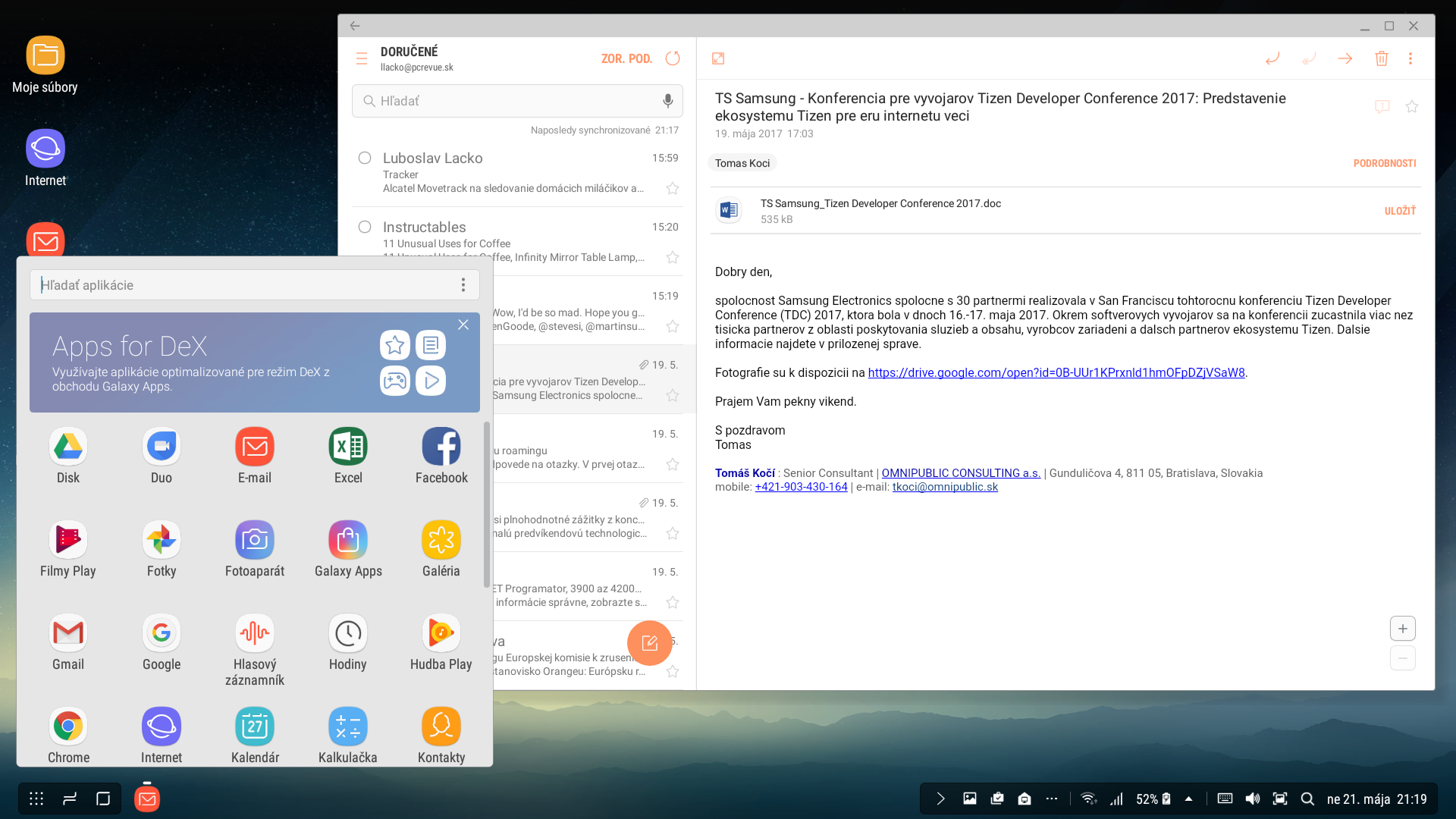Open the taskbar search magnifier

tap(1307, 799)
